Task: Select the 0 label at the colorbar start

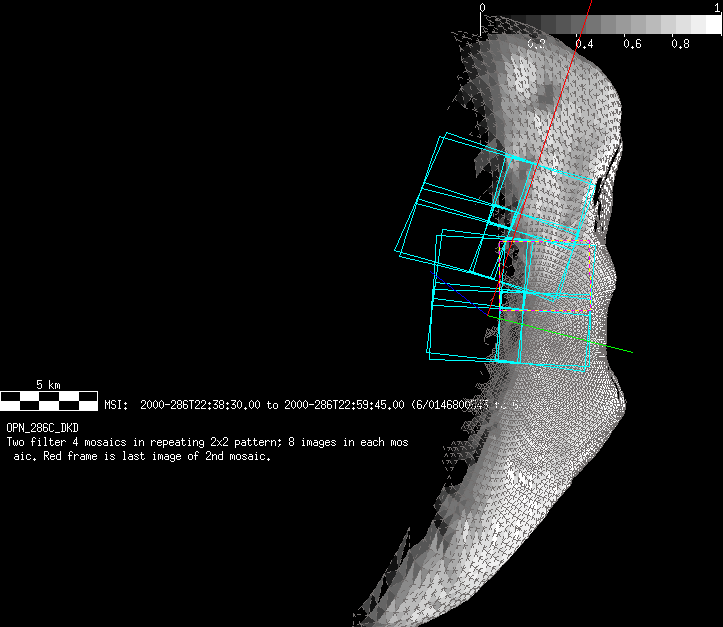Action: tap(483, 8)
